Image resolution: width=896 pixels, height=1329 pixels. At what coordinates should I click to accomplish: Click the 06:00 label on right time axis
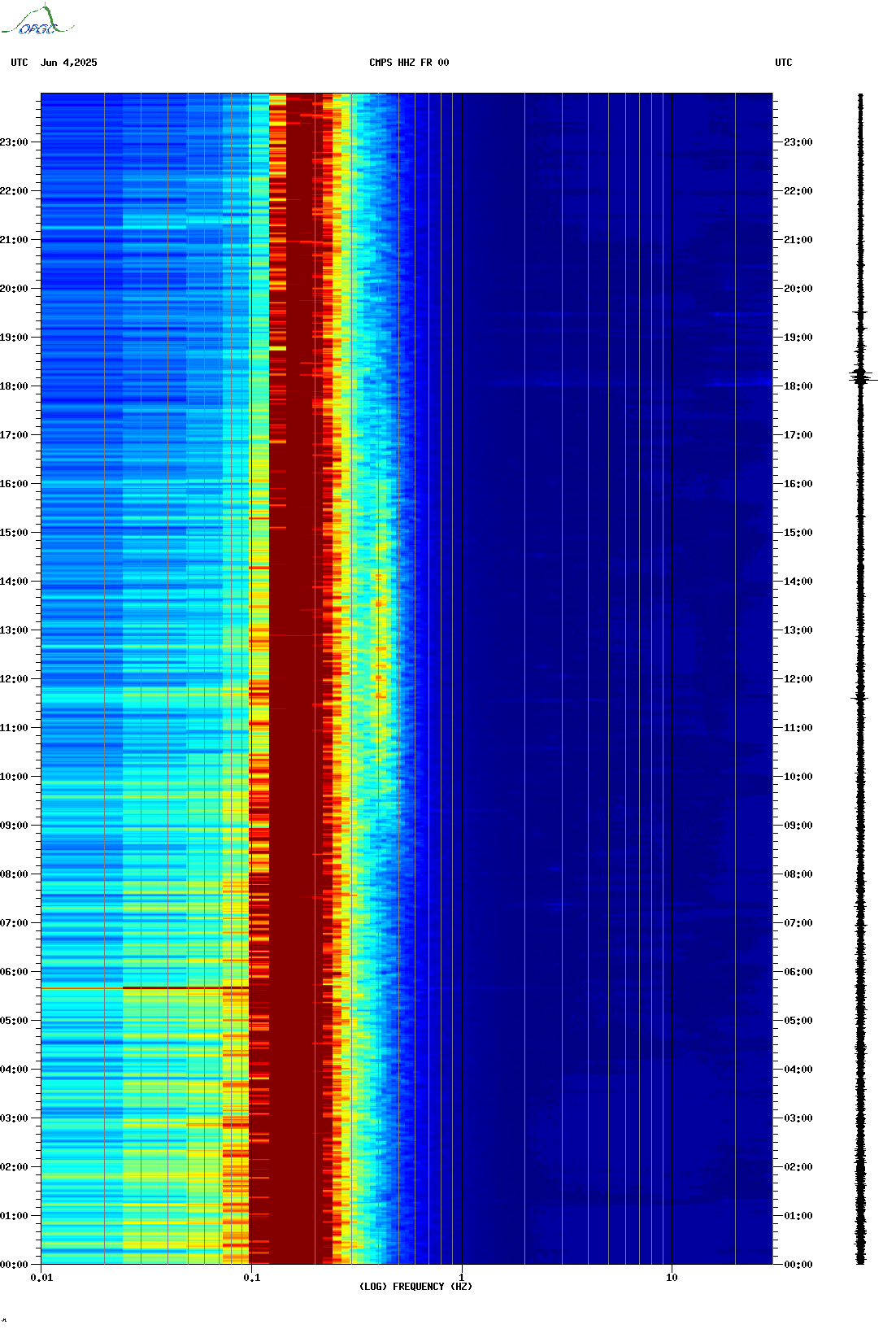point(798,972)
